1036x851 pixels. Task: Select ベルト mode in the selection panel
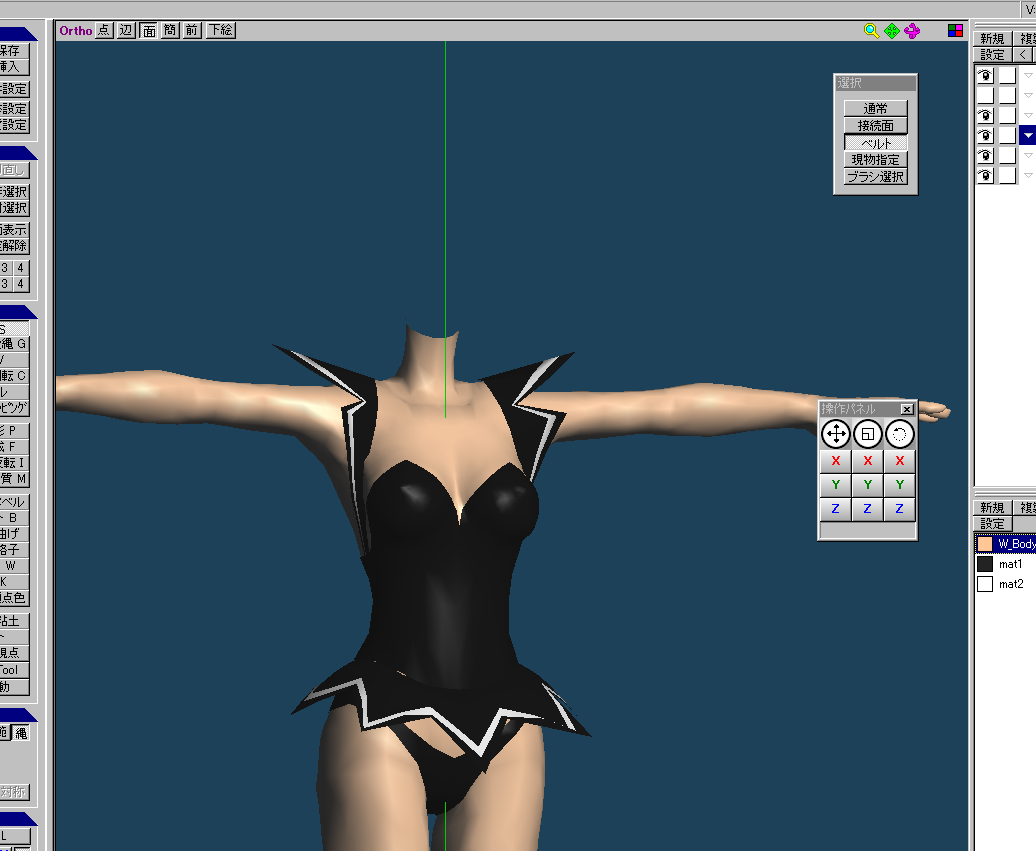click(876, 143)
